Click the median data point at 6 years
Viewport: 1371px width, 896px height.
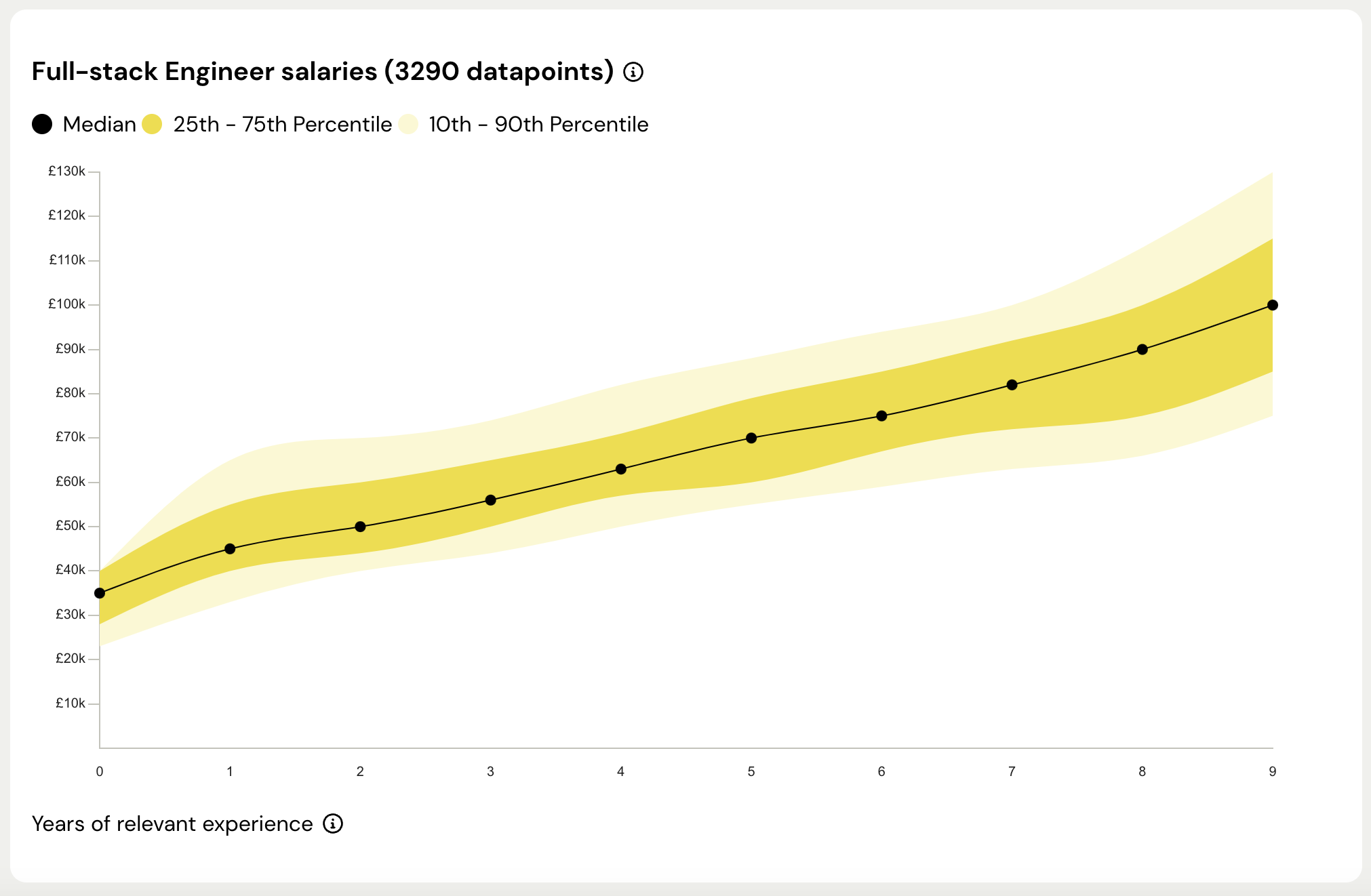click(x=881, y=415)
